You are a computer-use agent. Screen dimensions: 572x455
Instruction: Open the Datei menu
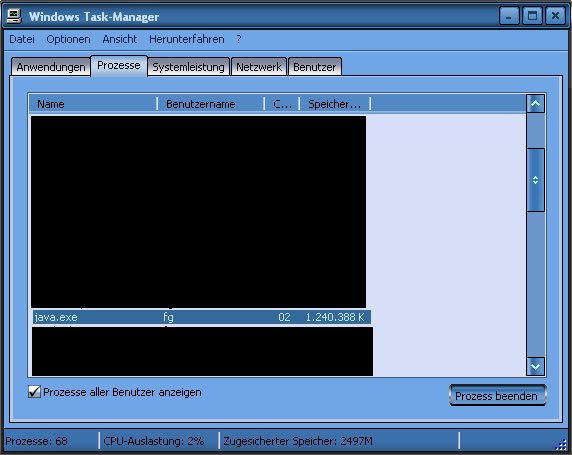point(22,39)
